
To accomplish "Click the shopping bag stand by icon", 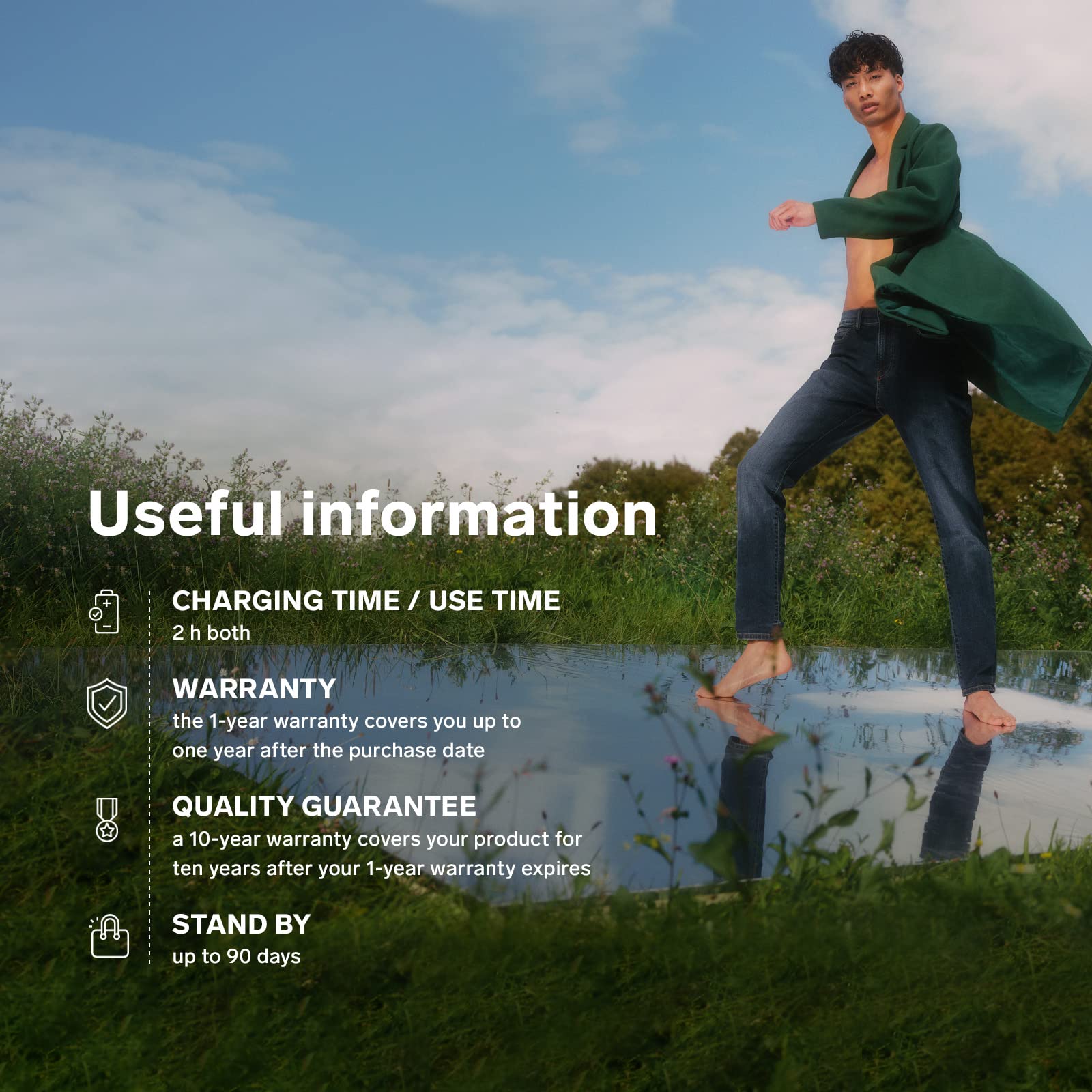I will (109, 936).
